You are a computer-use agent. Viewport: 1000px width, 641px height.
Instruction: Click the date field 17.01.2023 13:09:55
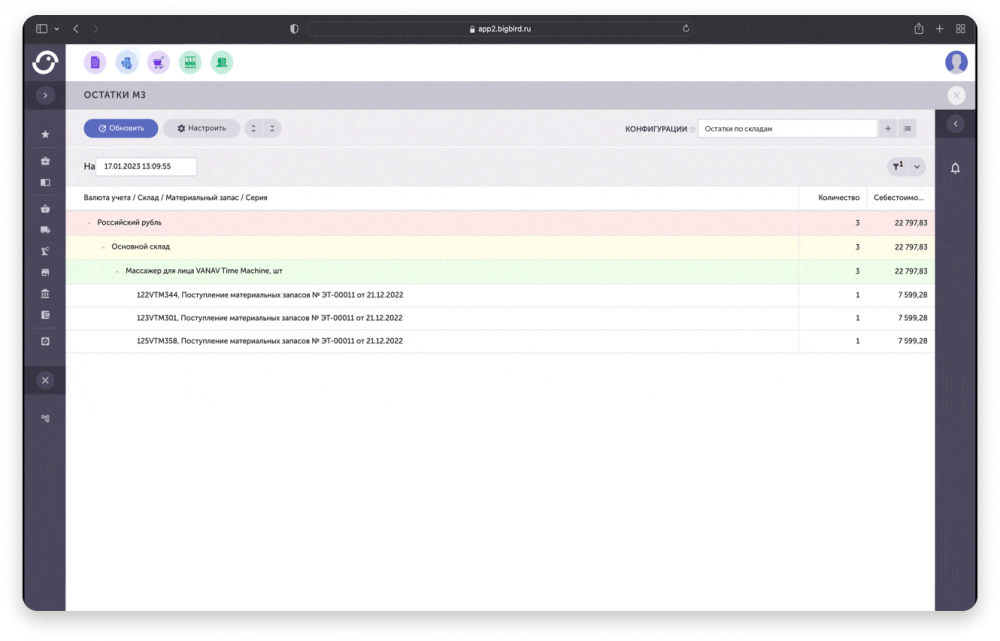(x=148, y=167)
